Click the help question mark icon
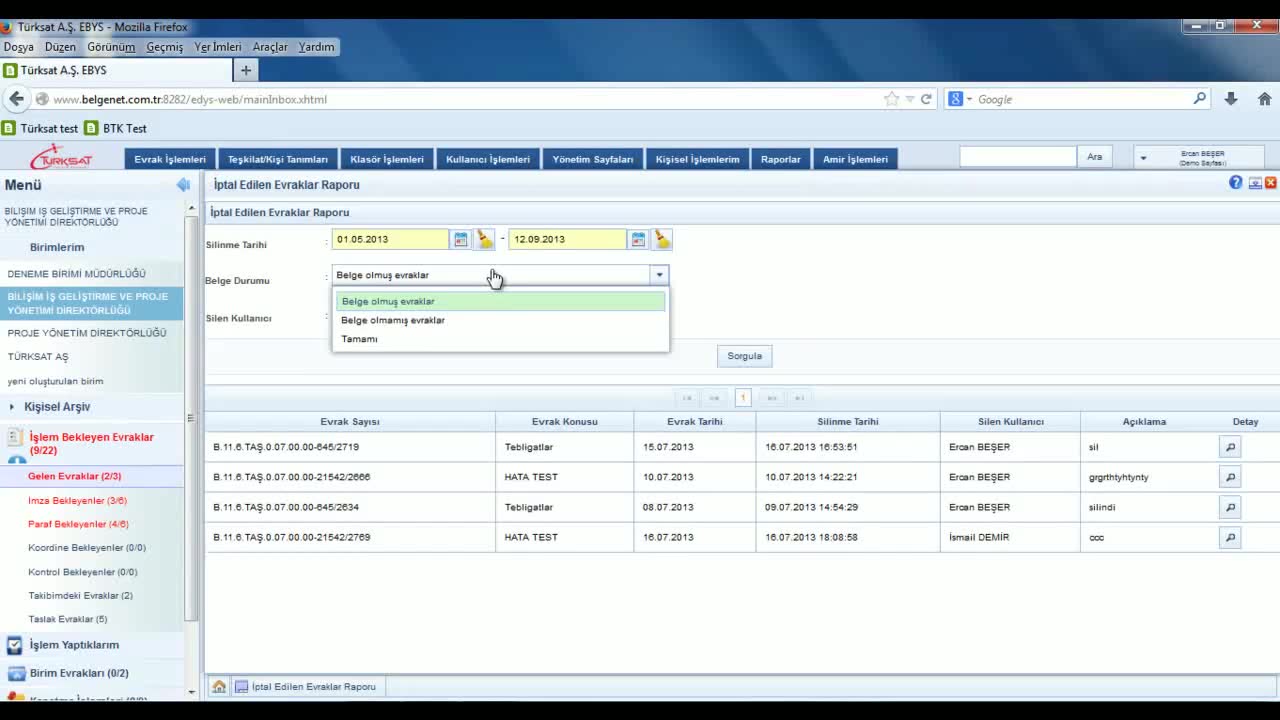This screenshot has width=1280, height=720. click(1236, 183)
